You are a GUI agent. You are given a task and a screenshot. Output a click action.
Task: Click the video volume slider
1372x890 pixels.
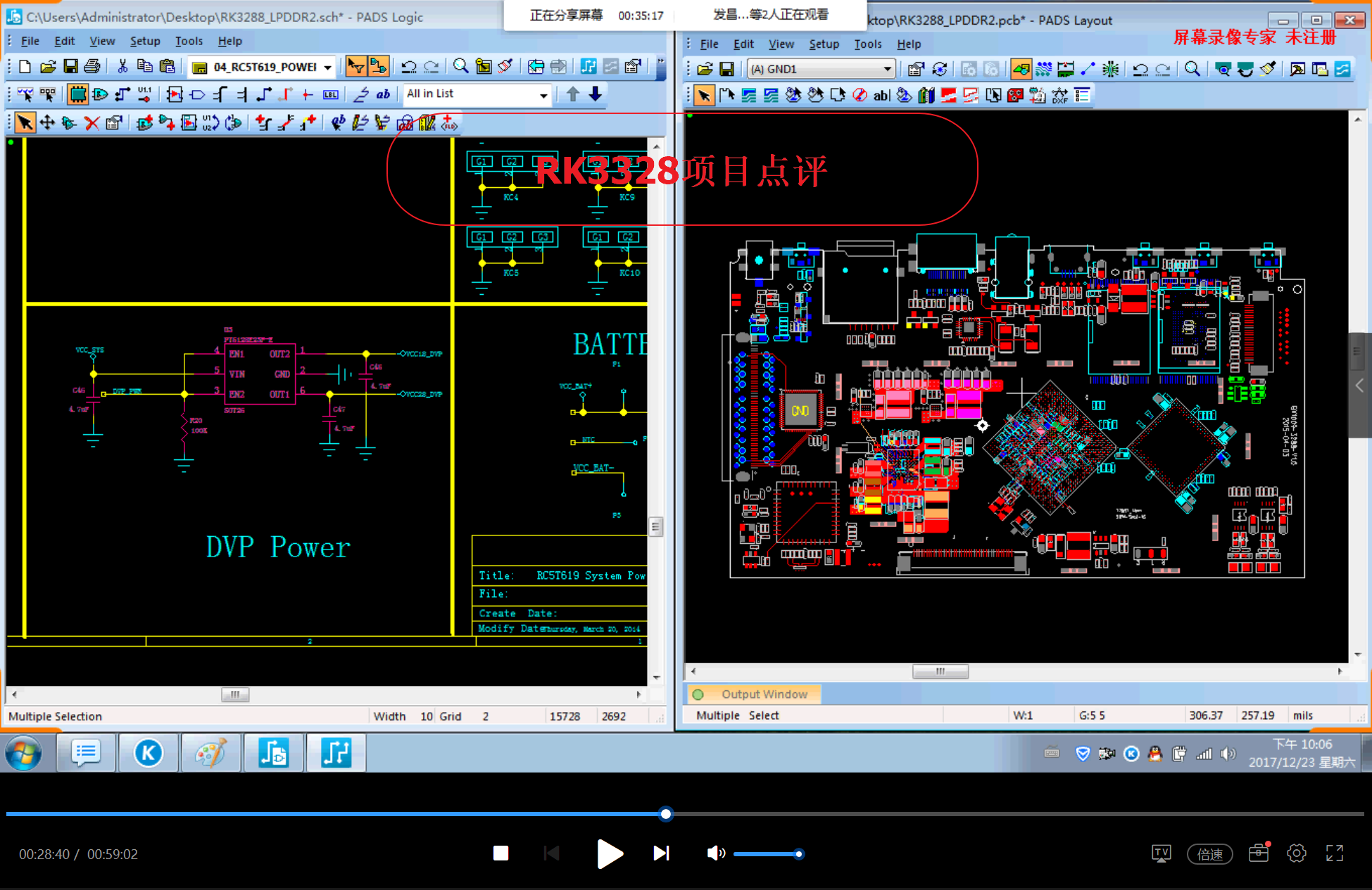(766, 853)
